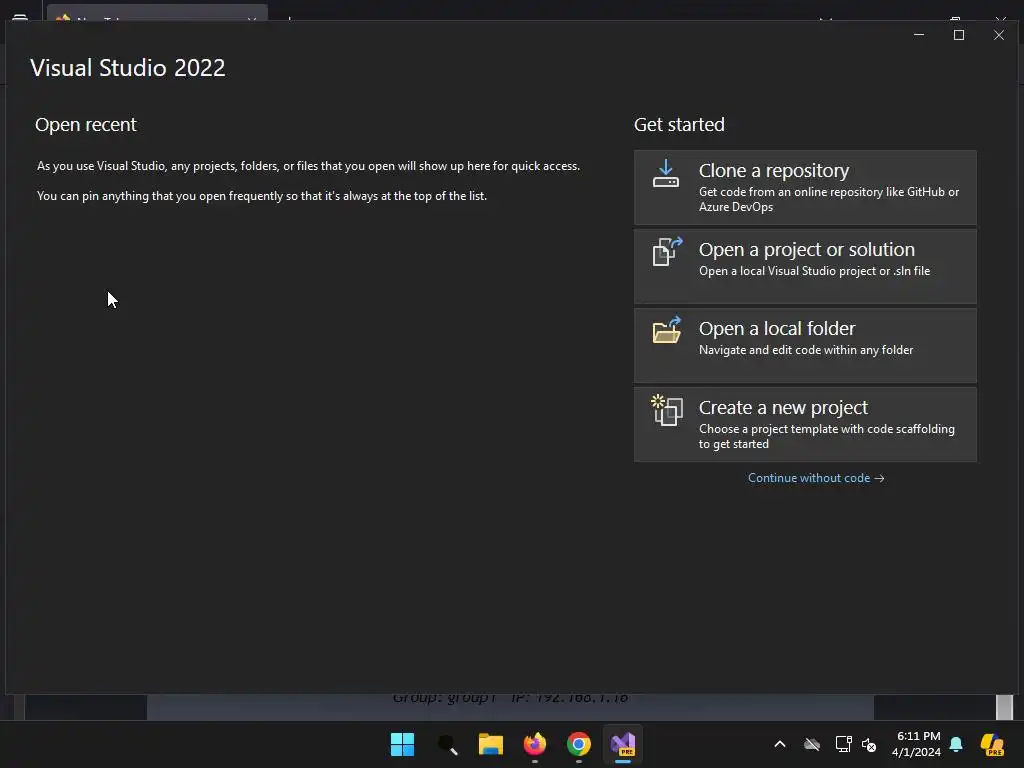Switch to Google Chrome in the taskbar
Viewport: 1024px width, 768px height.
[x=579, y=744]
